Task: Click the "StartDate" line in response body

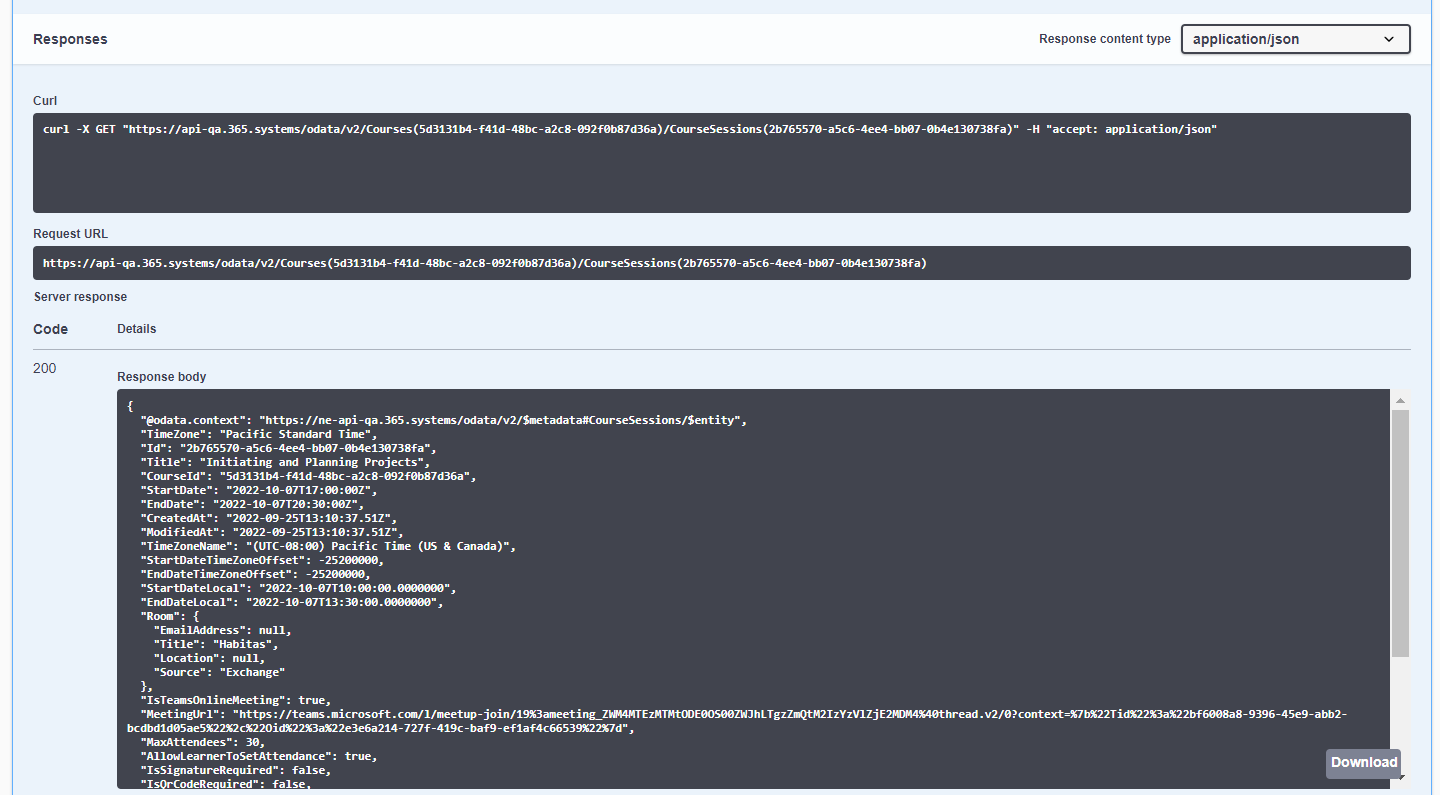Action: [x=259, y=490]
